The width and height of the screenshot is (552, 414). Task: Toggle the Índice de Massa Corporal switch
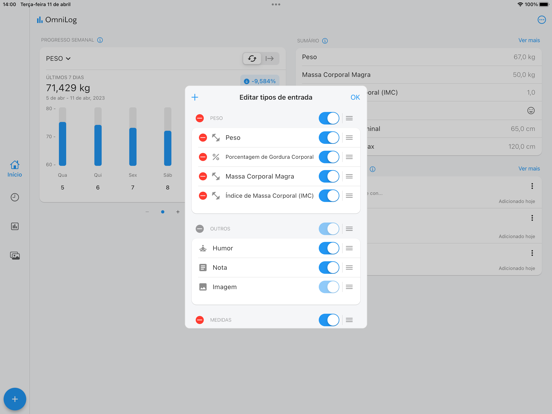329,195
